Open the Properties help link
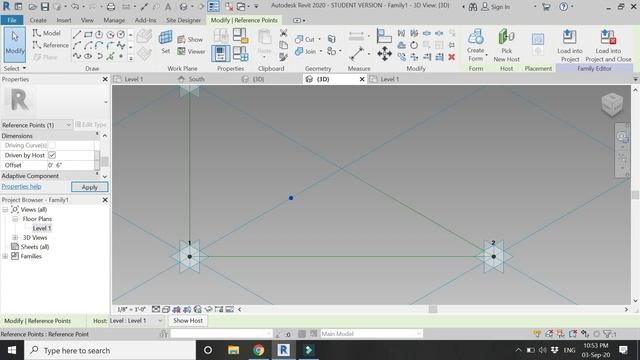 (x=21, y=187)
